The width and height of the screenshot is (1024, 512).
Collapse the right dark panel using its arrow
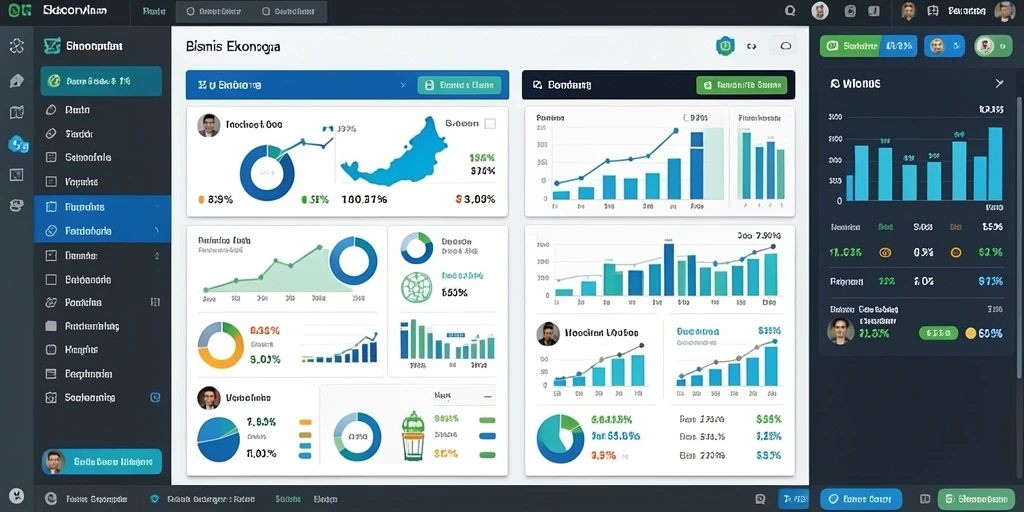999,83
